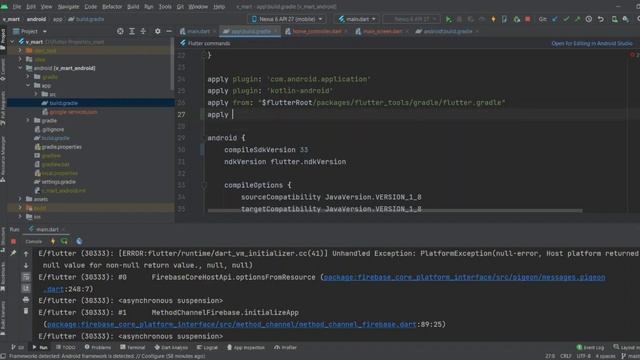The height and width of the screenshot is (360, 640).
Task: Click Hot Reload lightning icon in Run panel
Action: (x=53, y=241)
